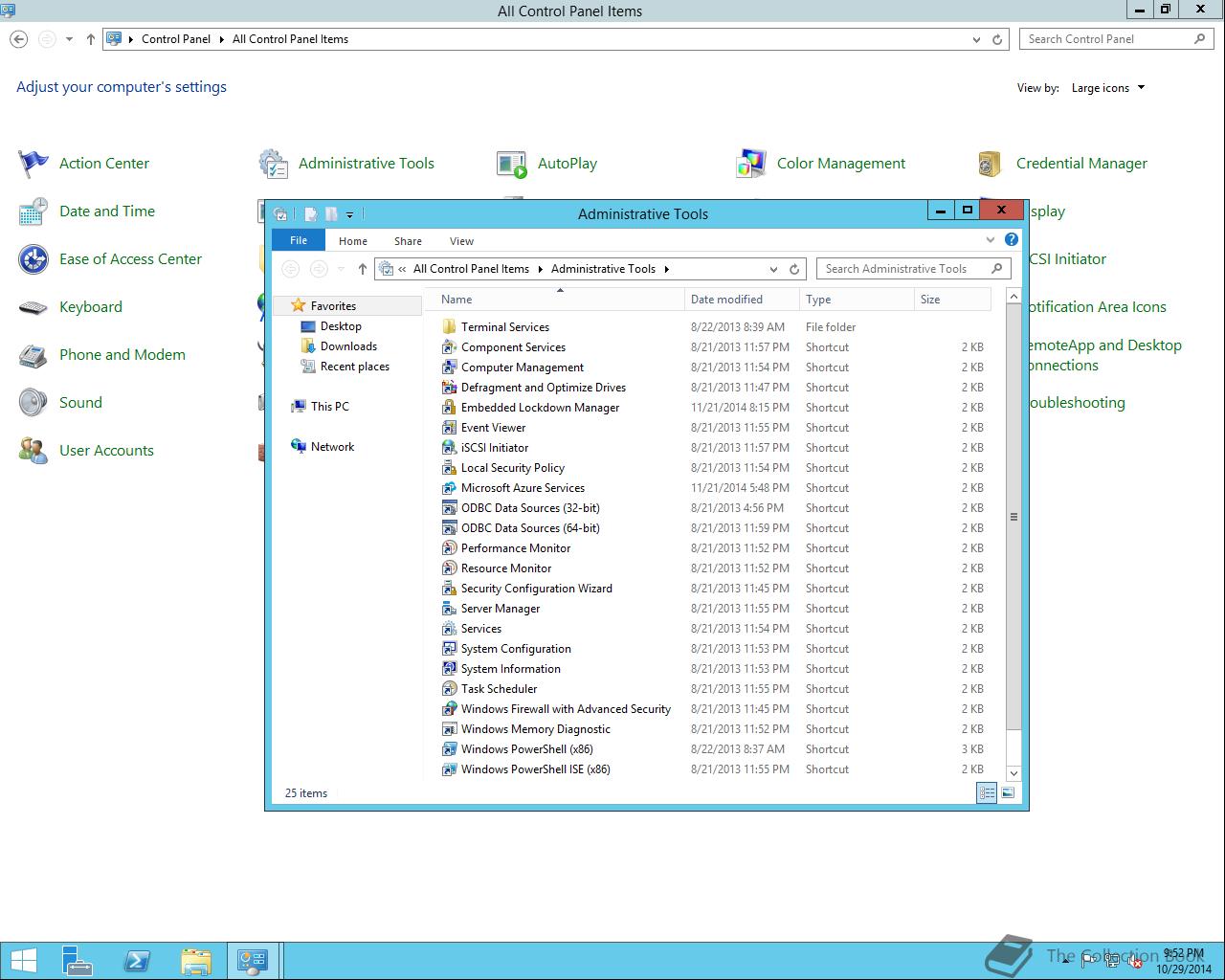
Task: Go up one level in Administrative Tools
Action: point(362,269)
